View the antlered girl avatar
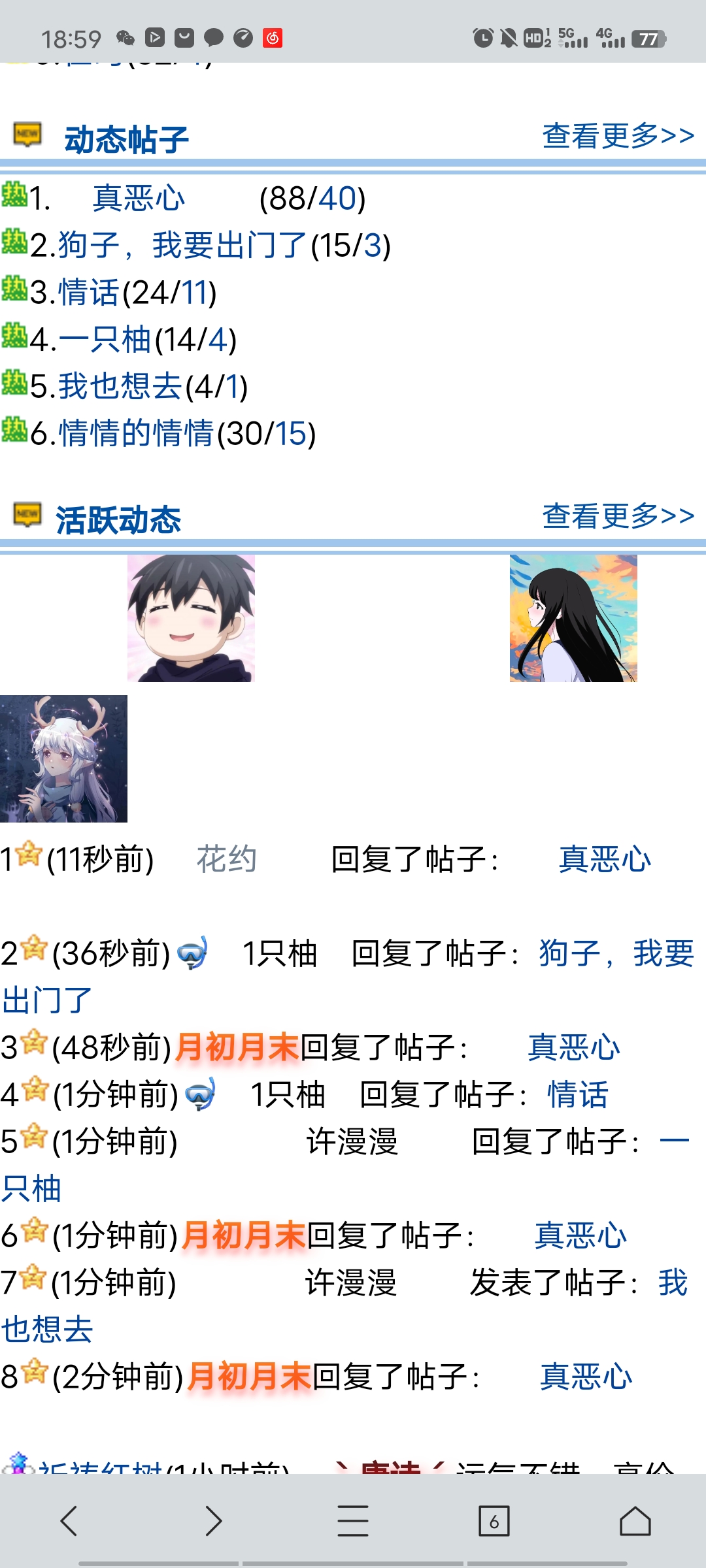Viewport: 706px width, 1568px height. [x=63, y=759]
